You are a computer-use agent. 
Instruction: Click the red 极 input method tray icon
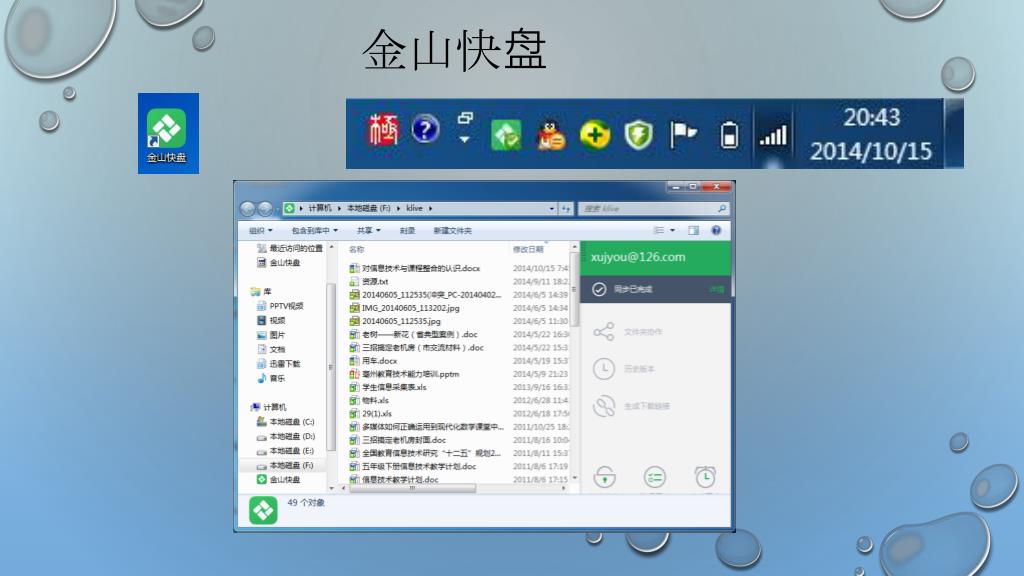pyautogui.click(x=383, y=130)
